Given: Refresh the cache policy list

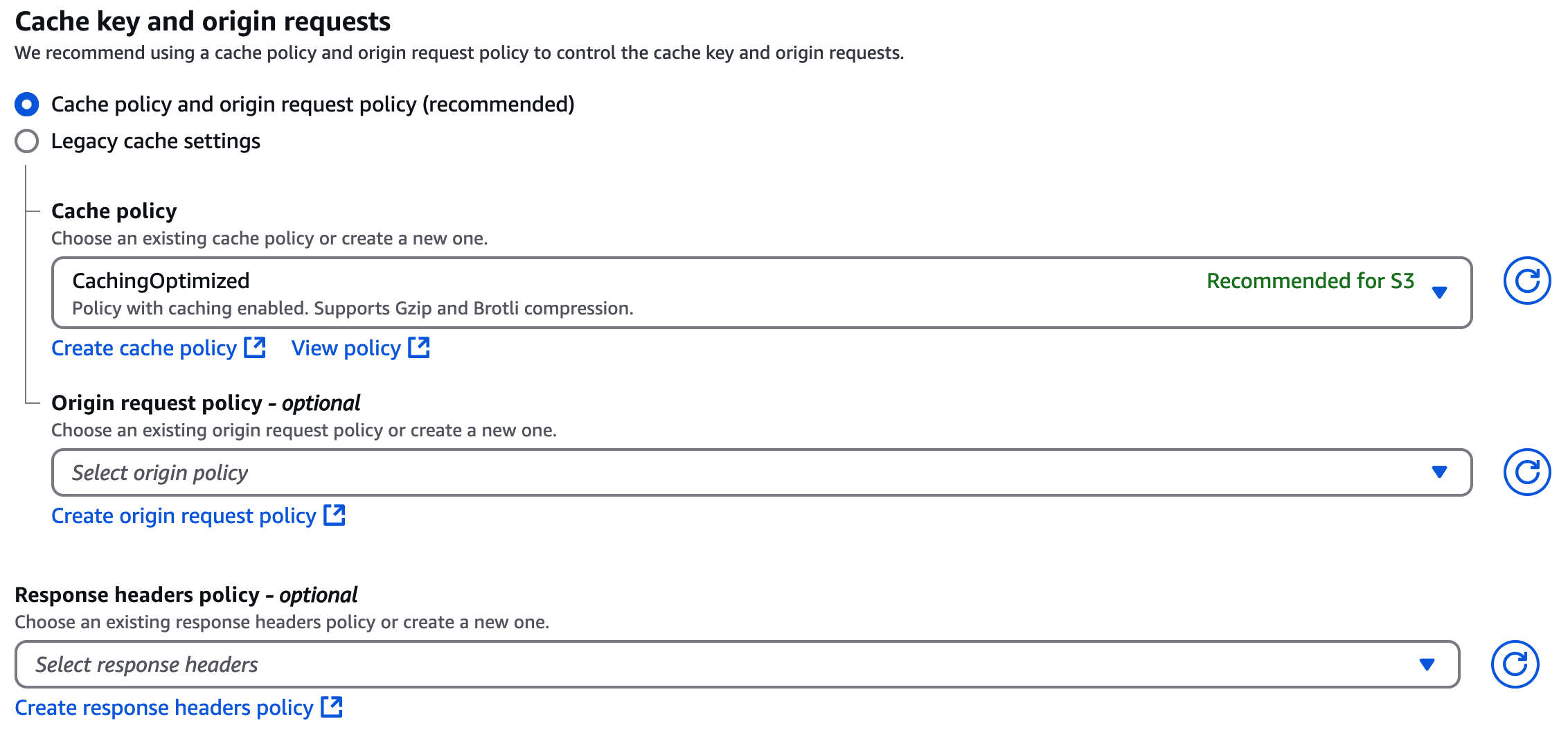Looking at the screenshot, I should click(x=1526, y=281).
